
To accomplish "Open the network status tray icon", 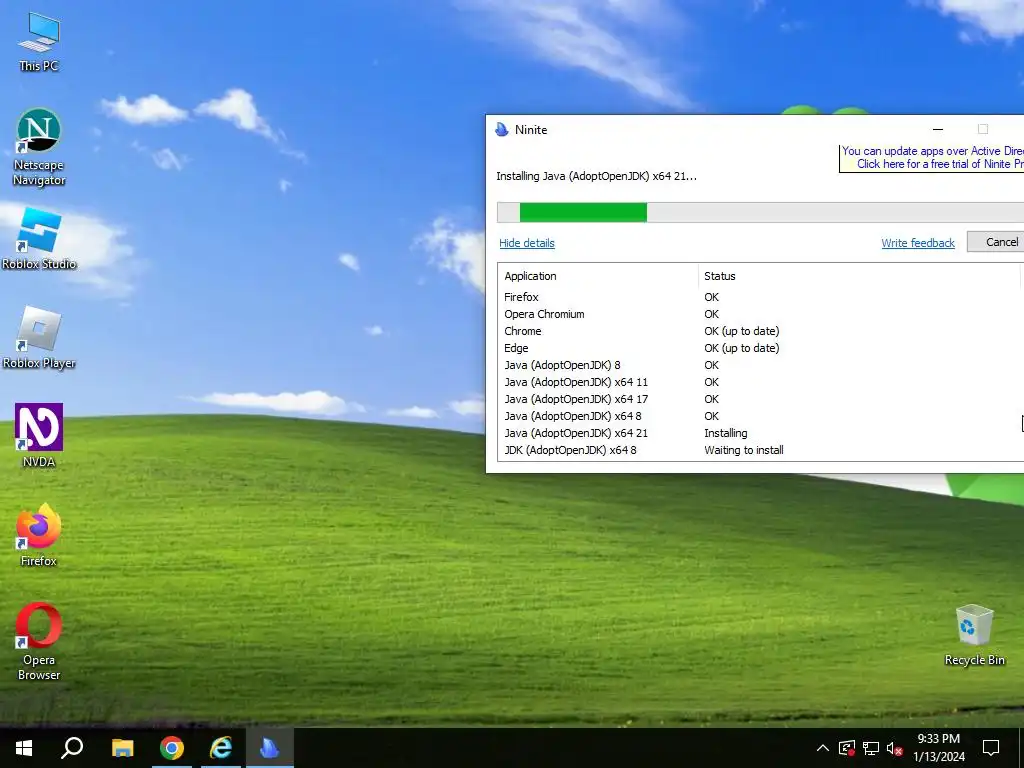I will (871, 748).
